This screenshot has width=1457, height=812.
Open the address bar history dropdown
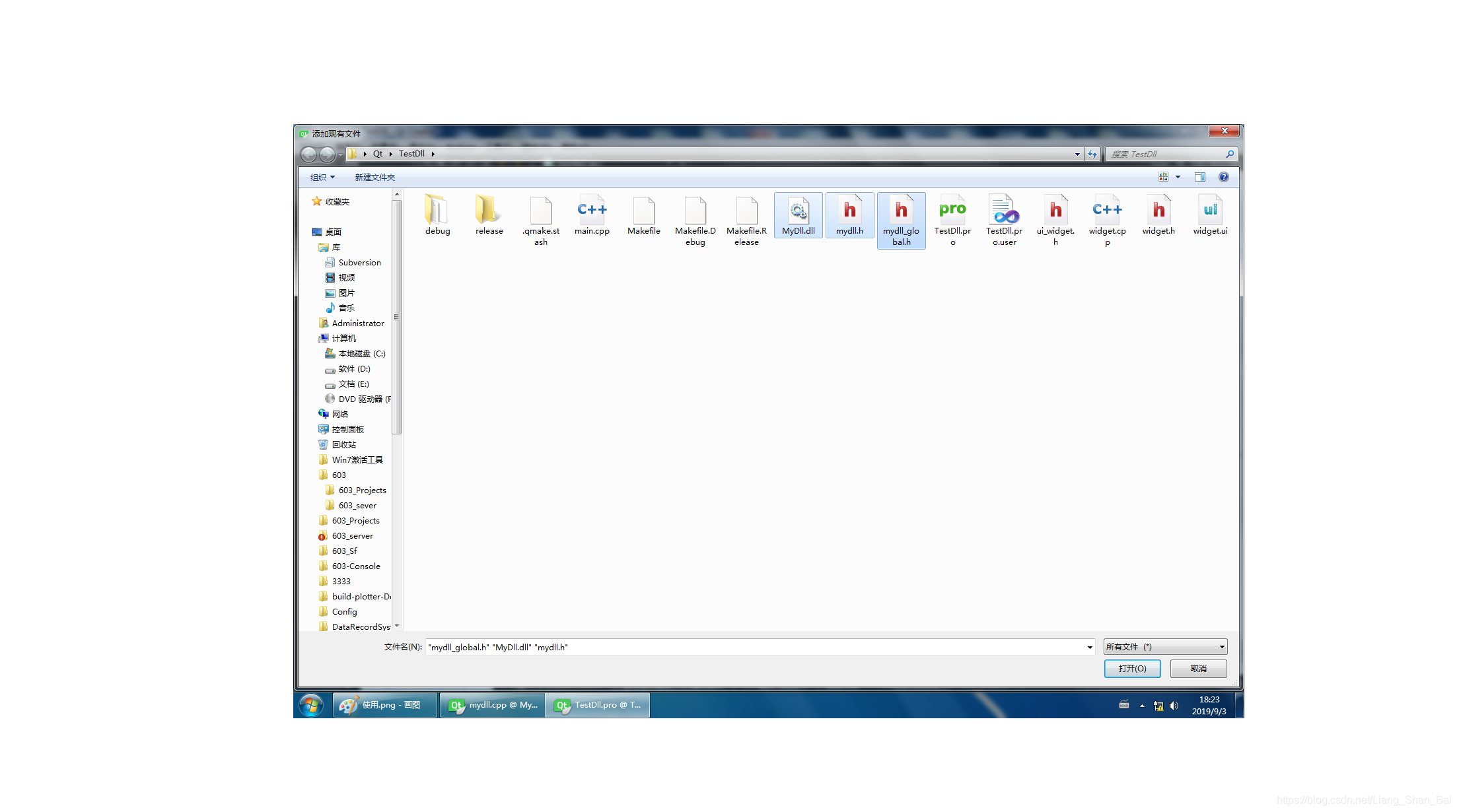[x=1077, y=154]
